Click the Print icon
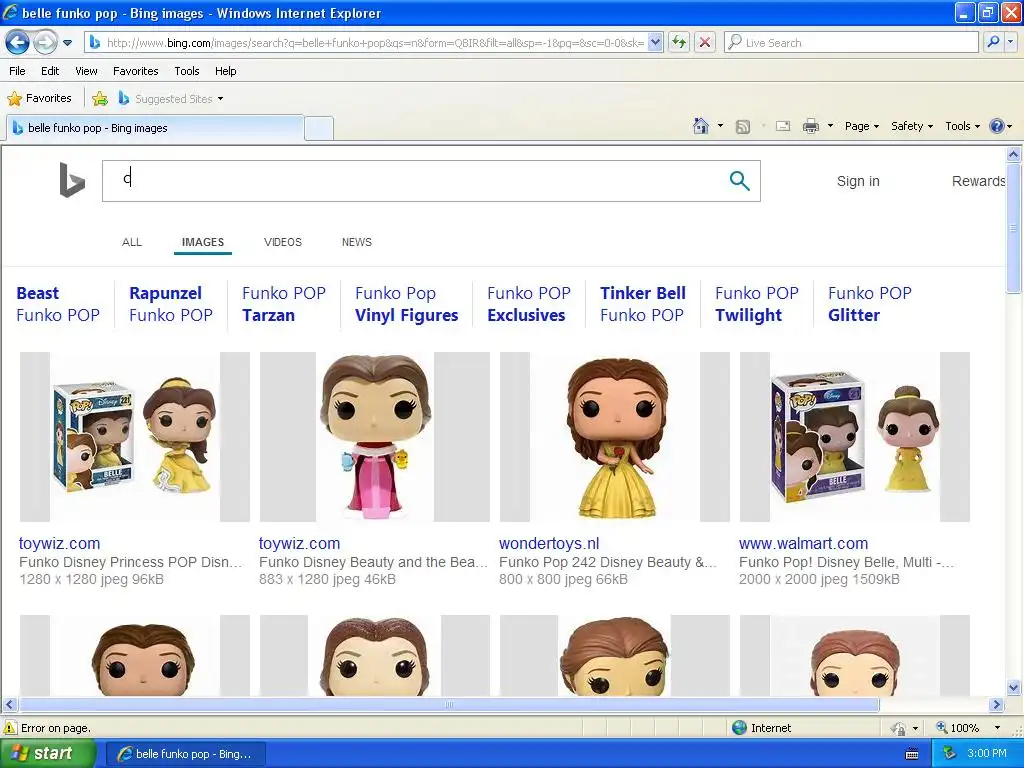1024x768 pixels. 810,126
